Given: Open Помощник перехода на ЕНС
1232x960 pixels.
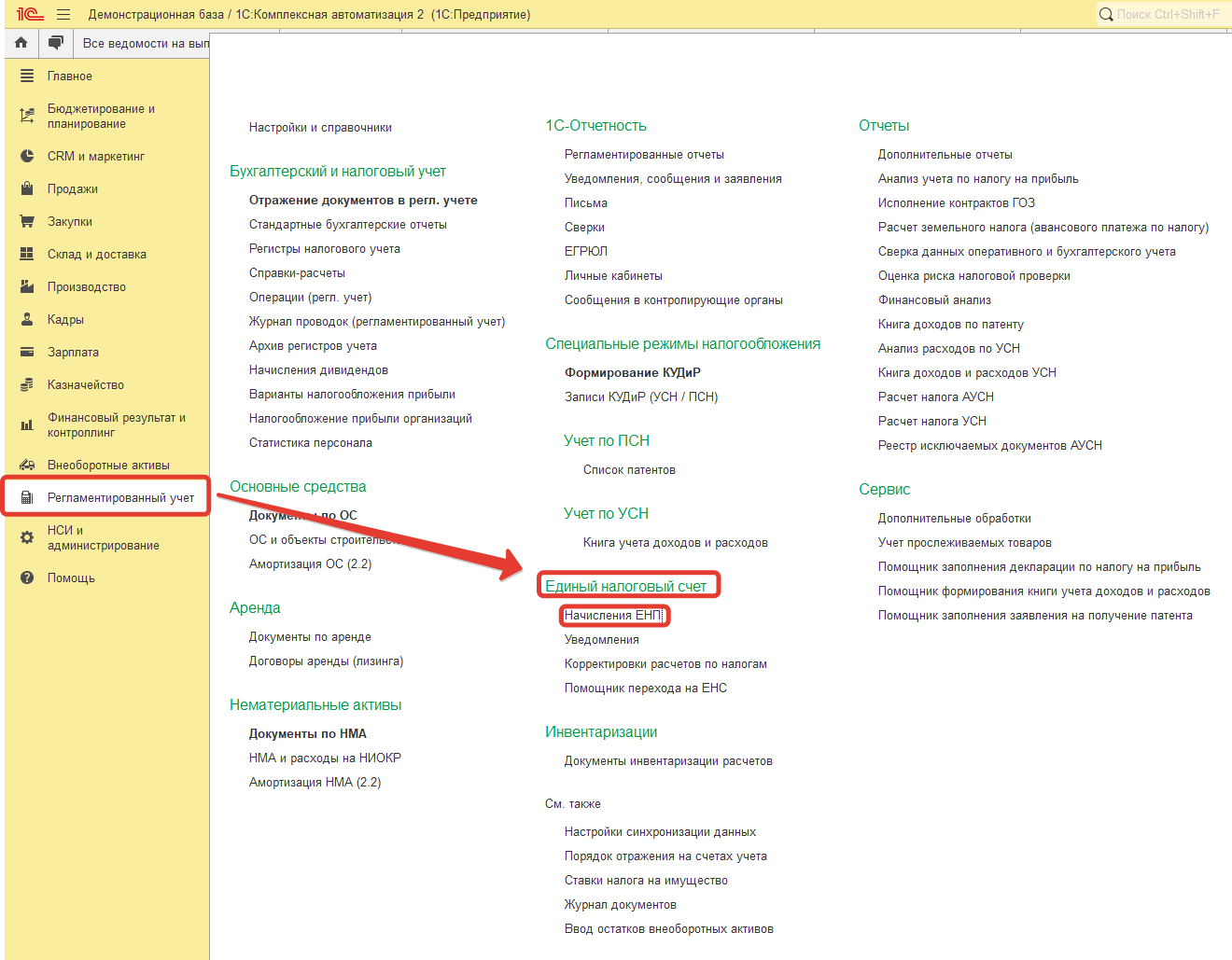Looking at the screenshot, I should (x=645, y=689).
